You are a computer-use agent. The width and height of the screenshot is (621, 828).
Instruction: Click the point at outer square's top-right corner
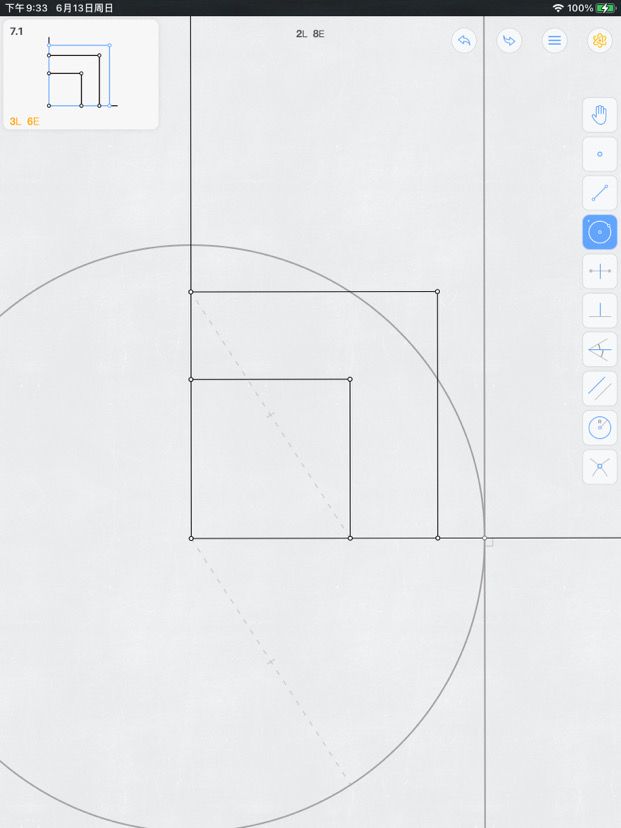[437, 291]
